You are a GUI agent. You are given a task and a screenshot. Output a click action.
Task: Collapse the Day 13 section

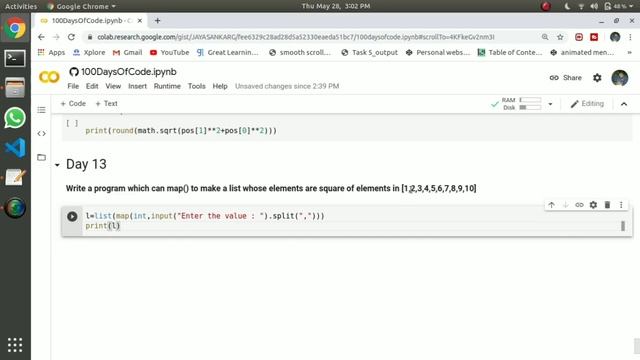pyautogui.click(x=57, y=165)
